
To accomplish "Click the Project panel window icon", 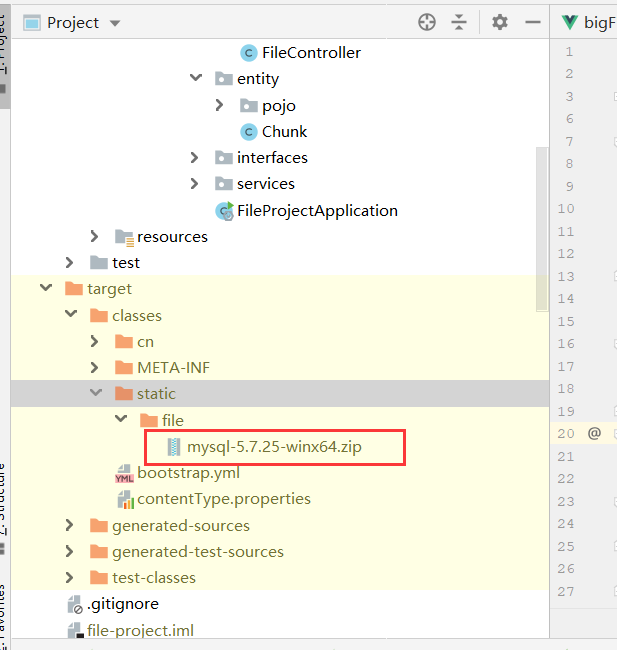I will tap(32, 23).
